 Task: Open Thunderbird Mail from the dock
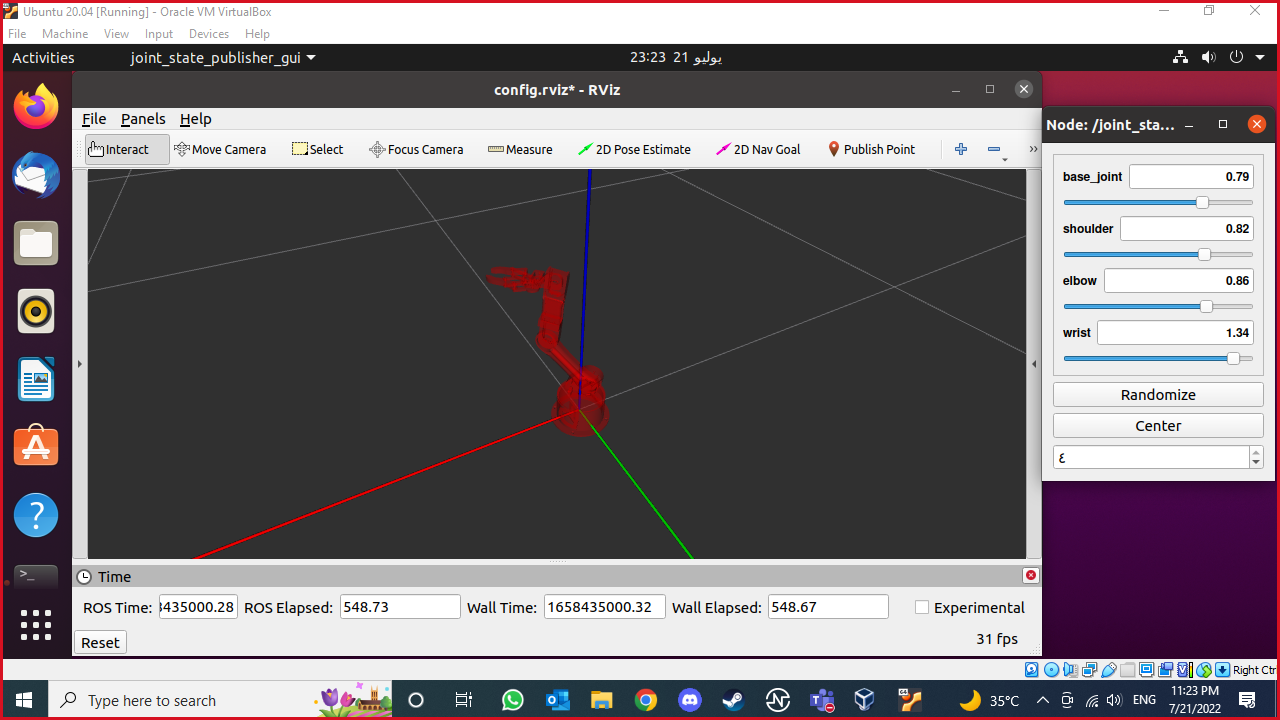pos(36,175)
